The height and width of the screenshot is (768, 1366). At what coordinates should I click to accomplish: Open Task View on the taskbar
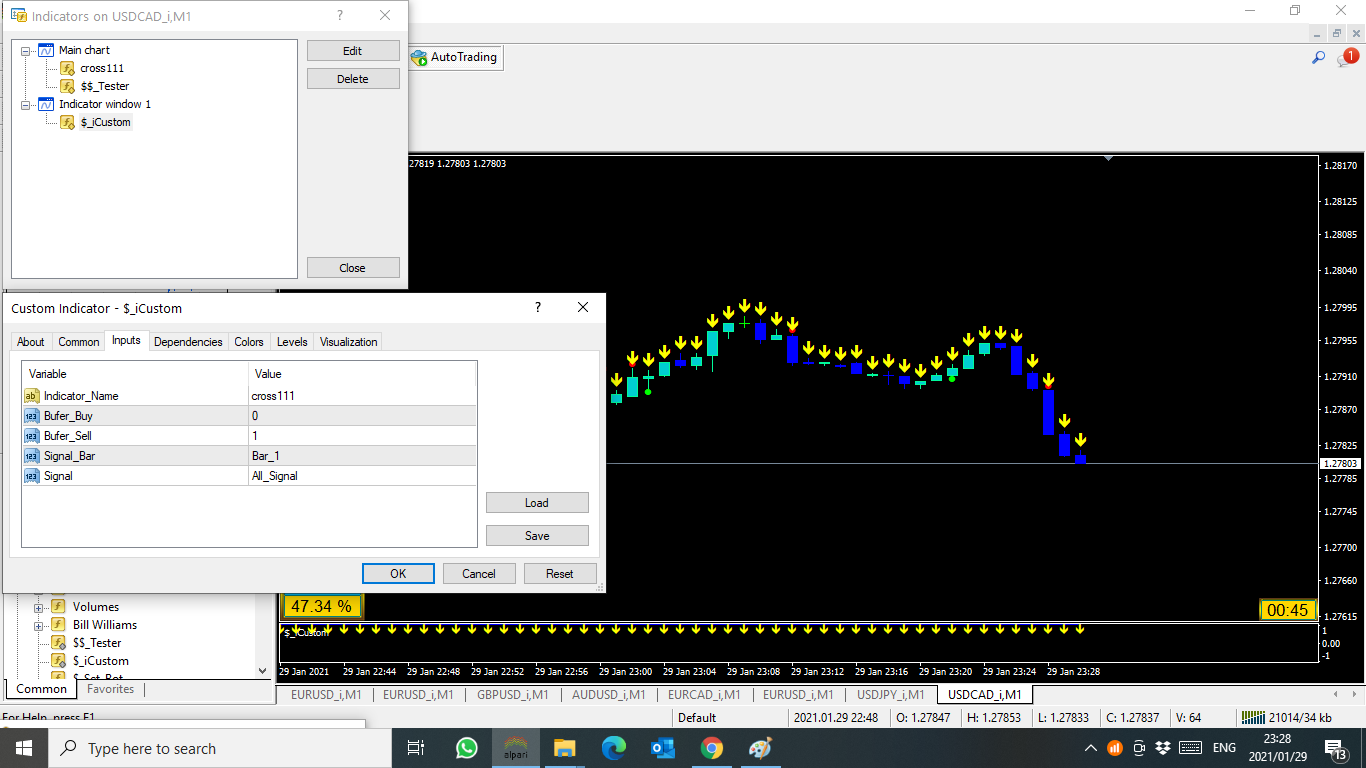pos(416,748)
